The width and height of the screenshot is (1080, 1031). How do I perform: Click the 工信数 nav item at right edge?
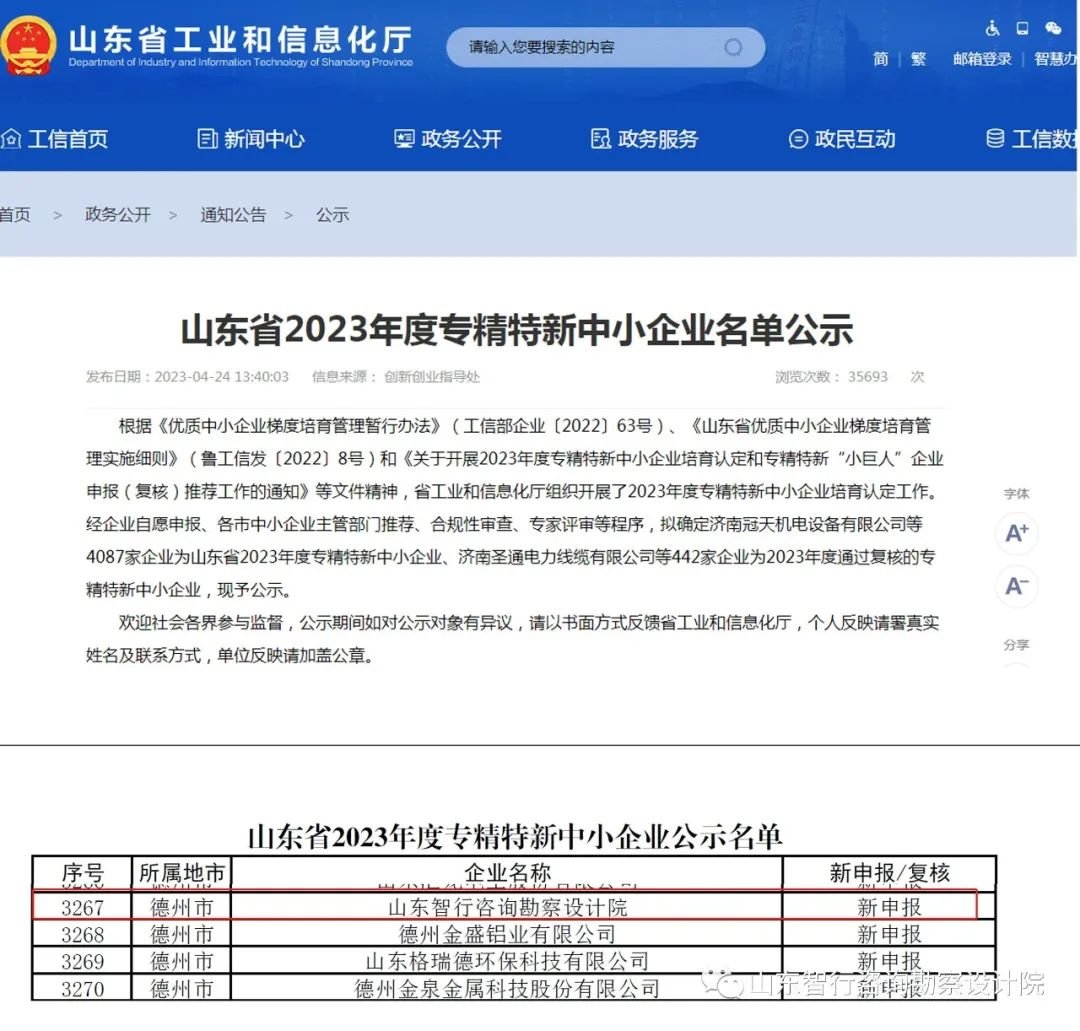pyautogui.click(x=1032, y=139)
